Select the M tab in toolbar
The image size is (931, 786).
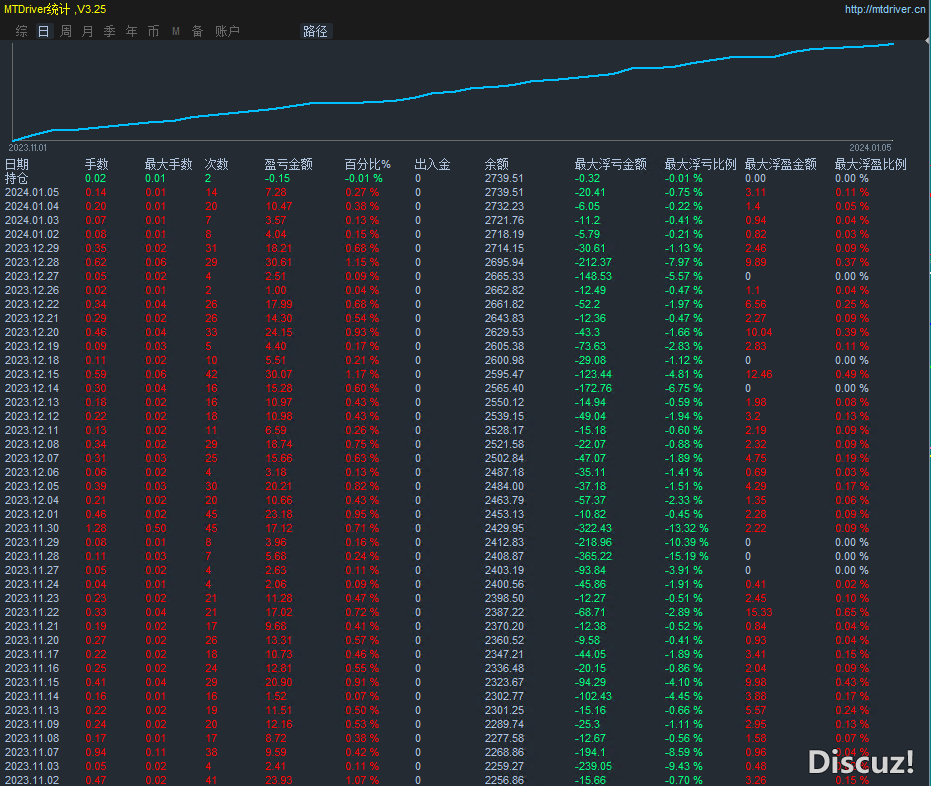coord(176,31)
